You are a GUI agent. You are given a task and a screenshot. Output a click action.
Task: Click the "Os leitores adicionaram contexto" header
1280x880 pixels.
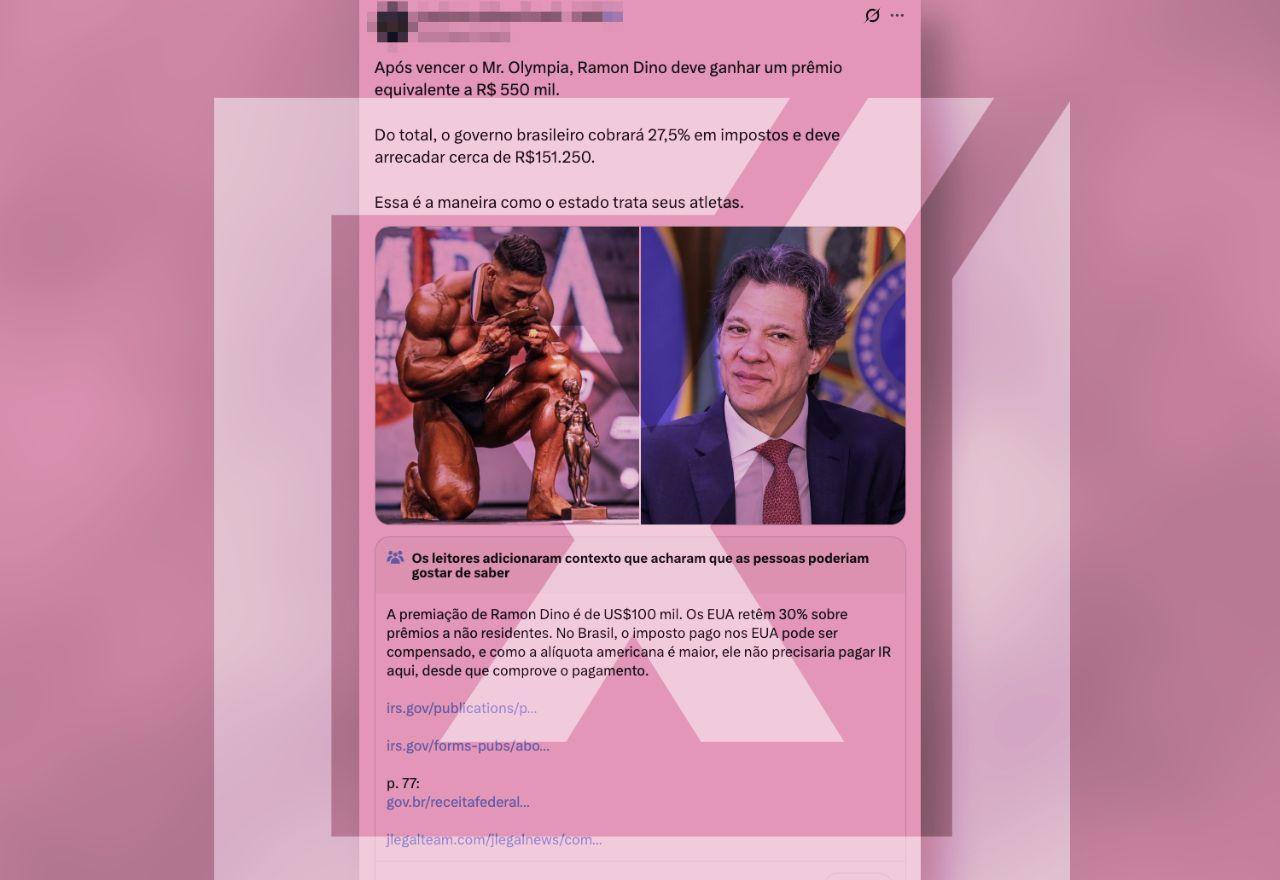pos(640,565)
